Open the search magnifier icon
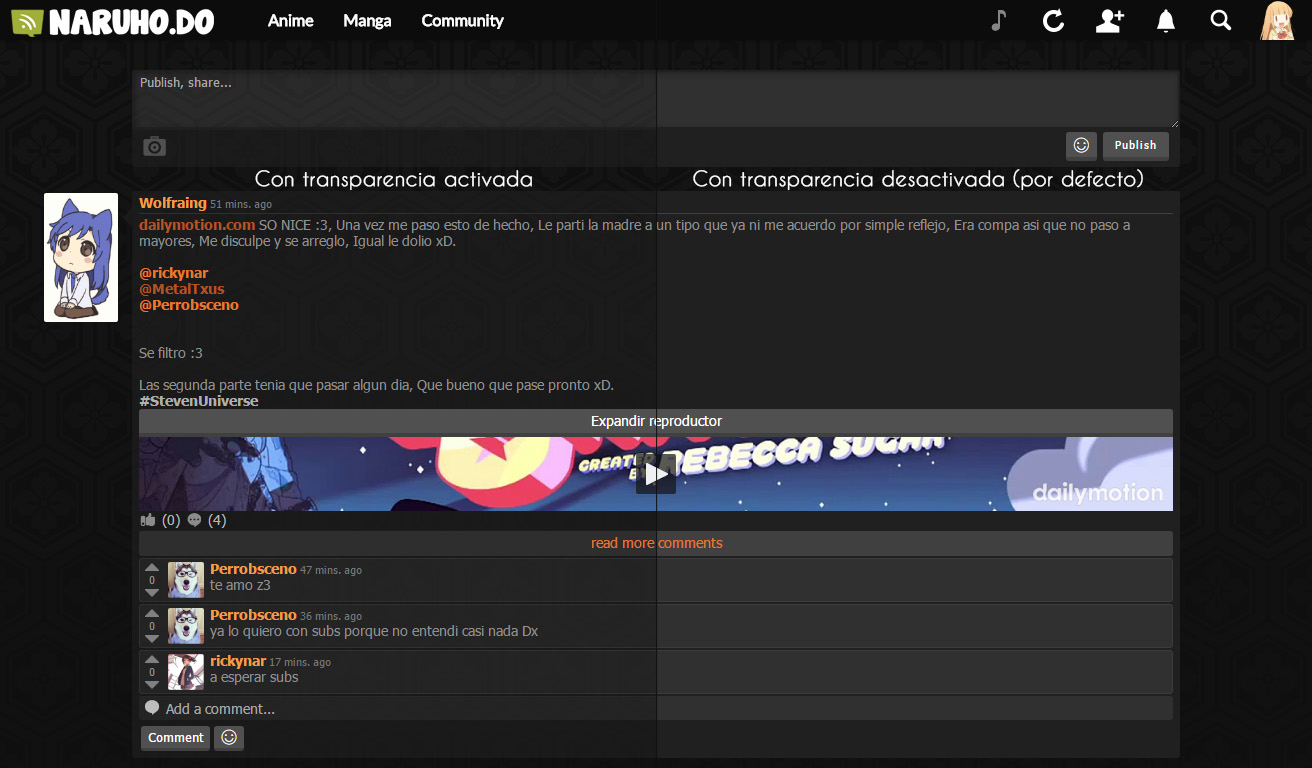 (x=1220, y=20)
